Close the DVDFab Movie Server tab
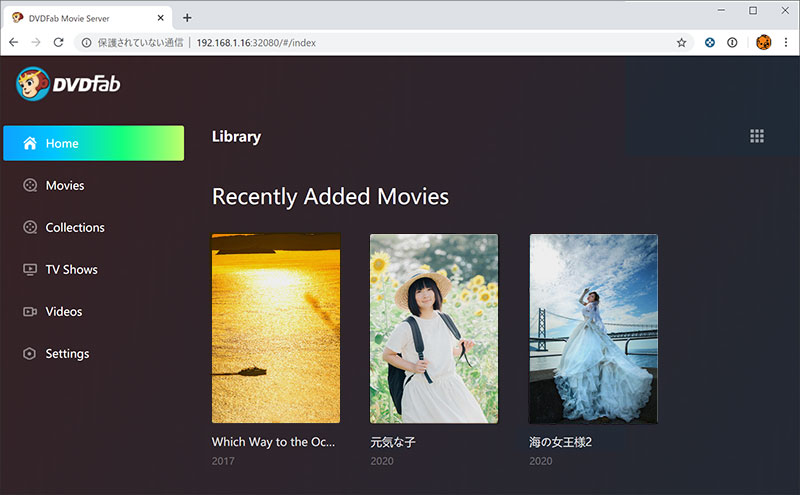 [161, 18]
